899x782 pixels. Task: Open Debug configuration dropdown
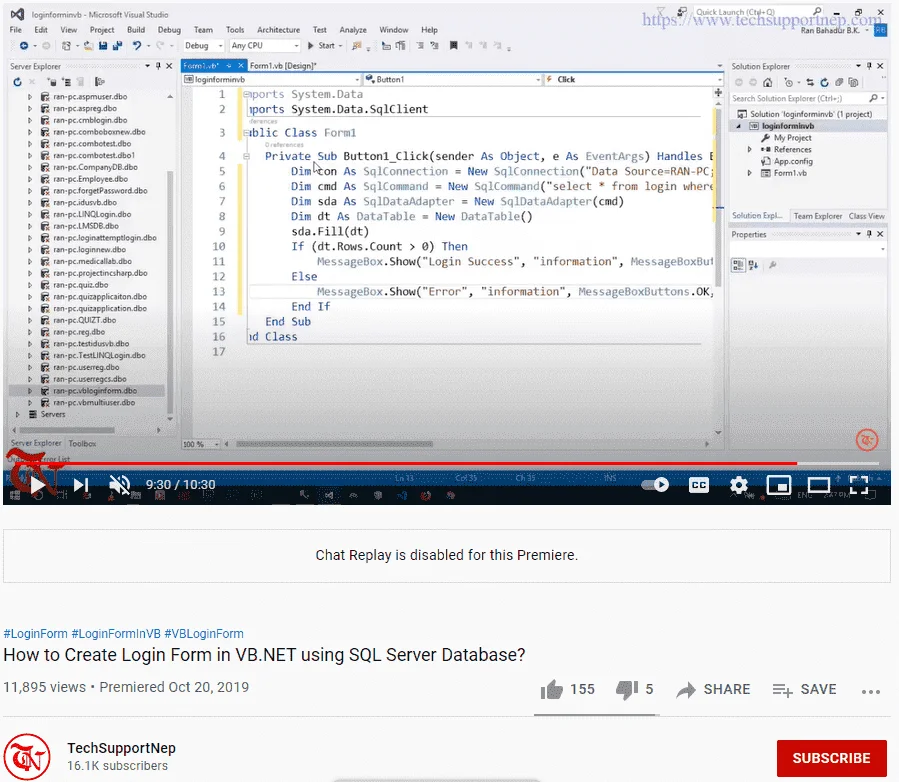(x=203, y=45)
